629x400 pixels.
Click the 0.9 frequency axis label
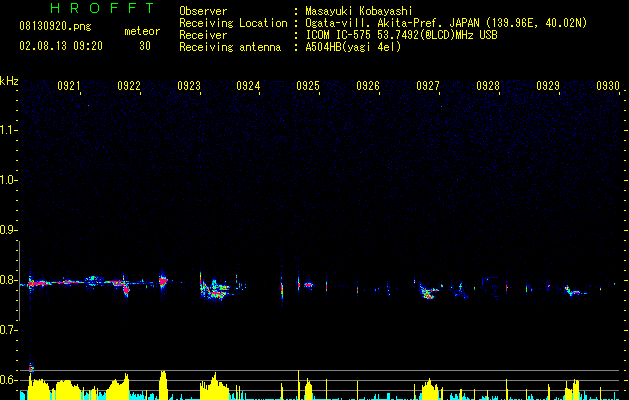(8, 230)
